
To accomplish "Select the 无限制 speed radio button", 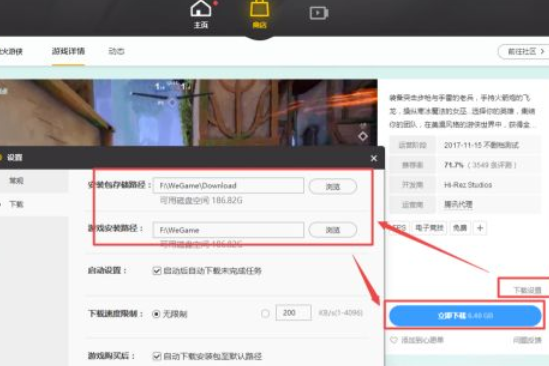I will click(156, 314).
